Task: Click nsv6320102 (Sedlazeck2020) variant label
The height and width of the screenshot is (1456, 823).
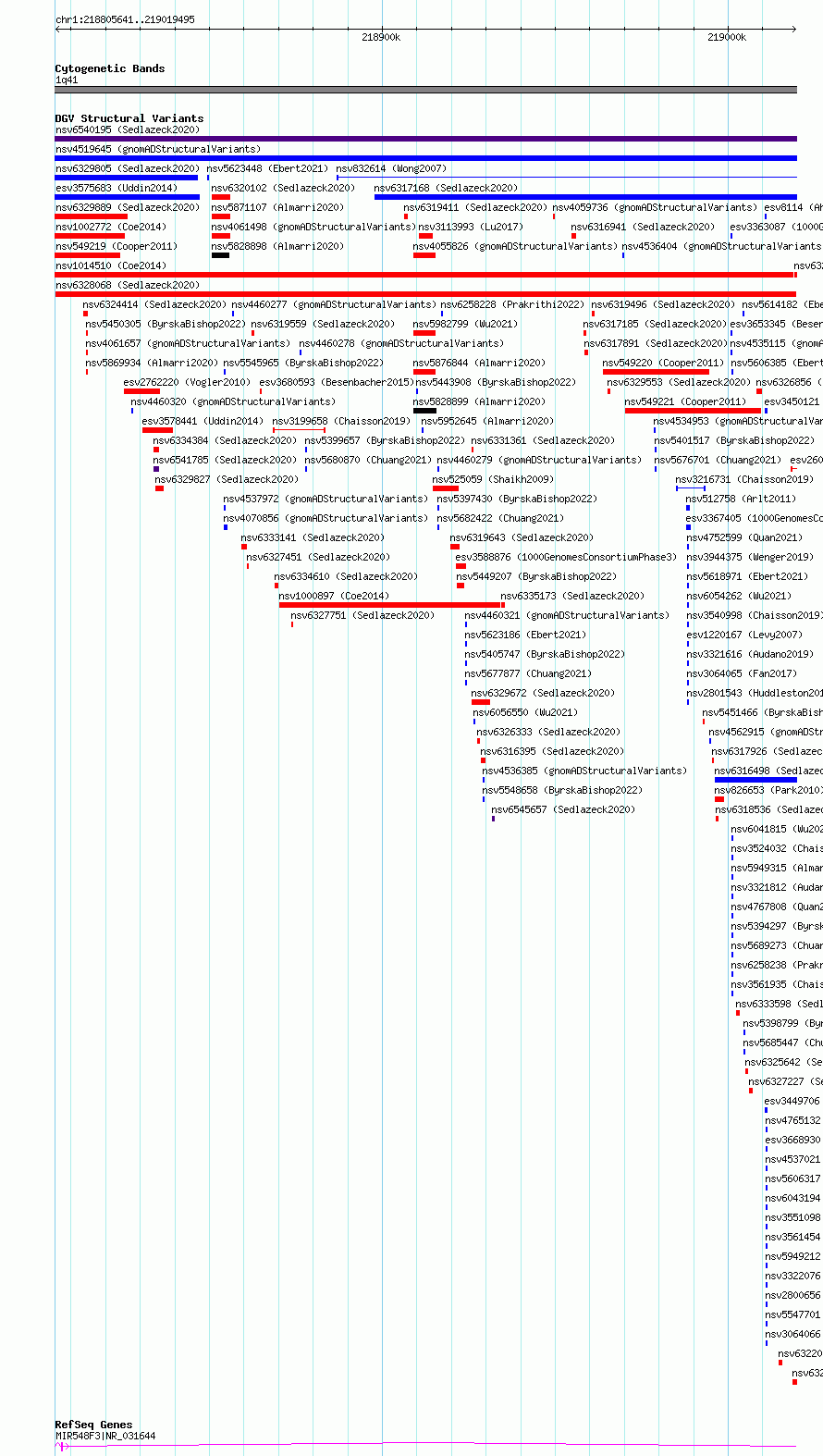Action: coord(283,188)
